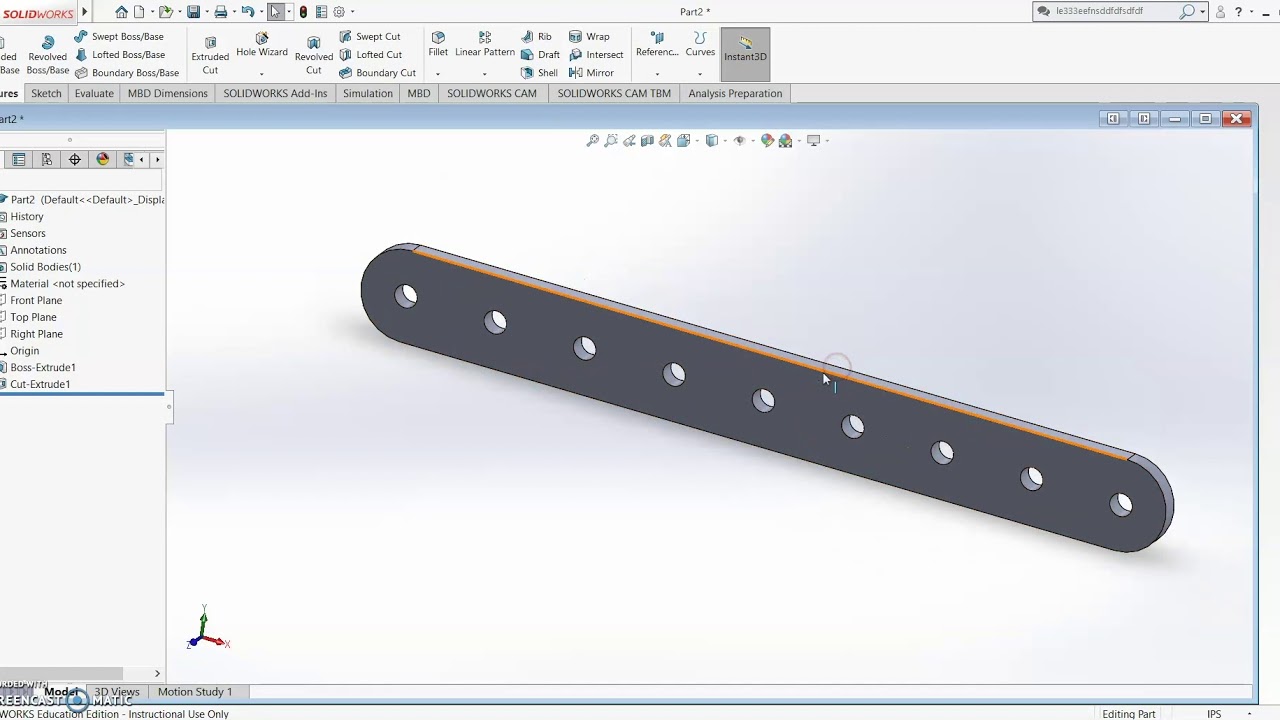The height and width of the screenshot is (720, 1280).
Task: Open the Hole Wizard dropdown arrow
Action: (x=262, y=74)
